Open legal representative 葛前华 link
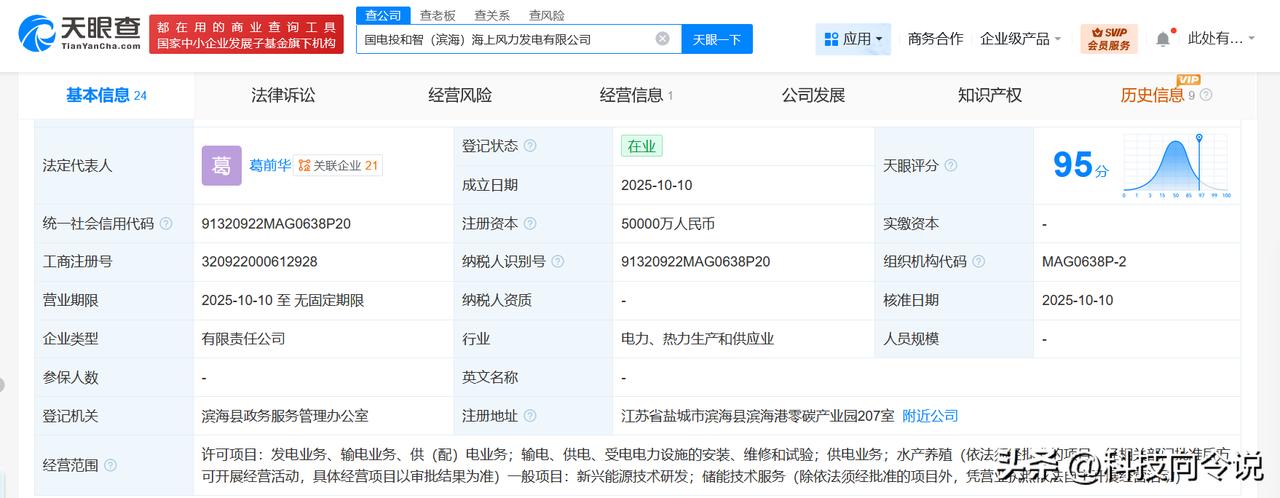 click(270, 166)
